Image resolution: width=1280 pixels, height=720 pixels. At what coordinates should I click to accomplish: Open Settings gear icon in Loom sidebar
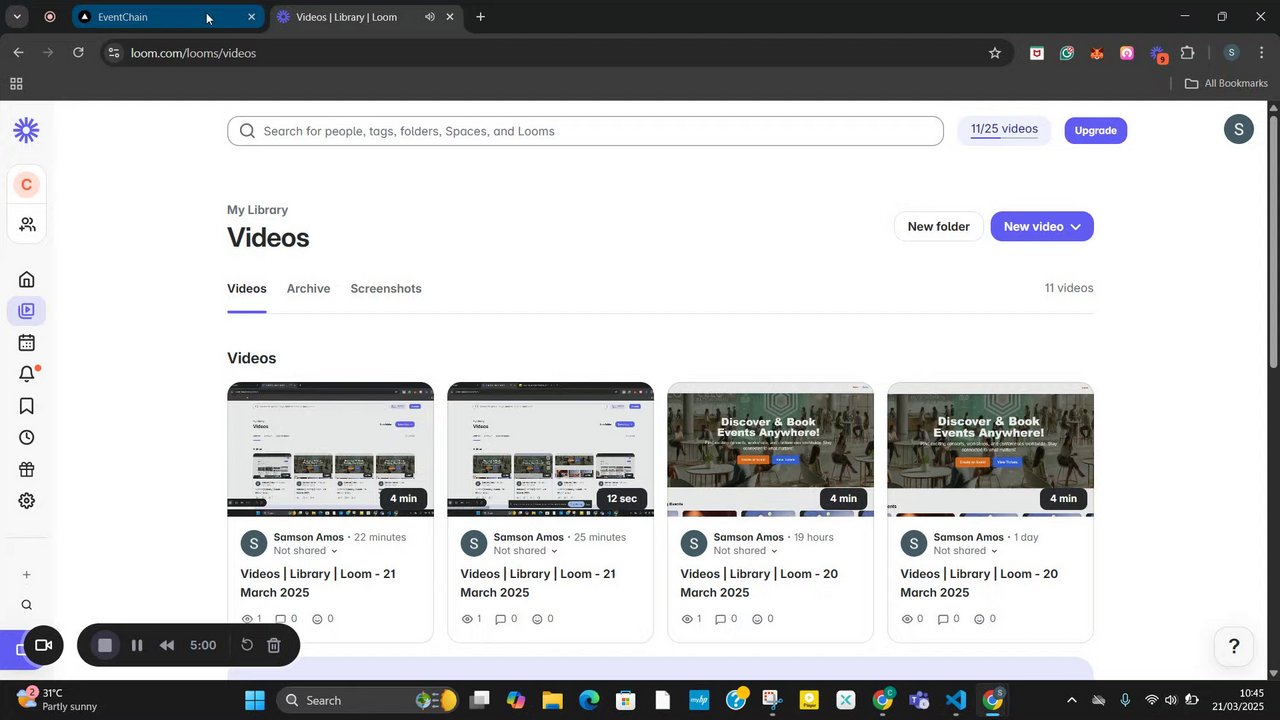[27, 501]
